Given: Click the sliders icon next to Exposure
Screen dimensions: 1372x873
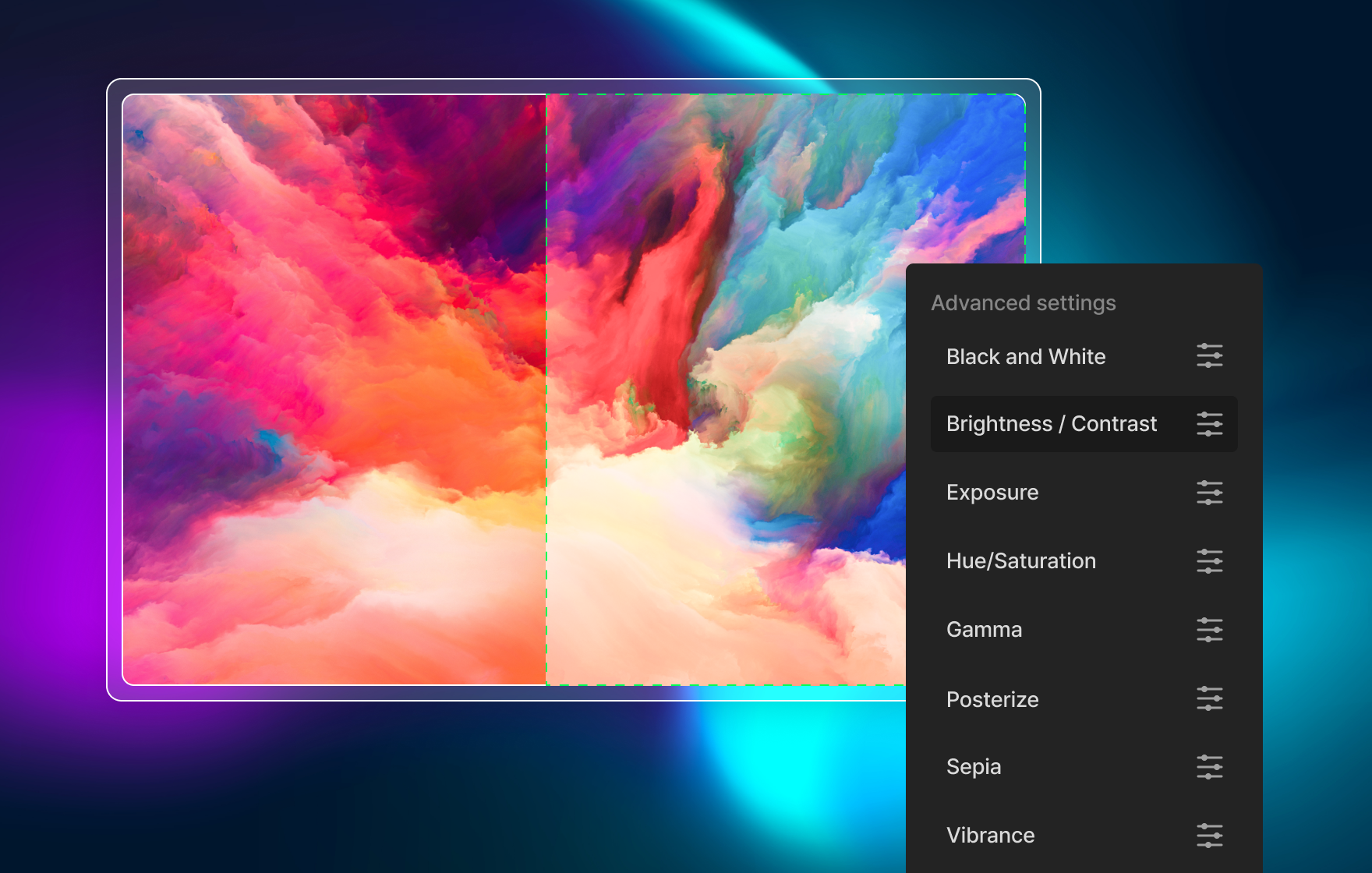Looking at the screenshot, I should click(x=1209, y=493).
